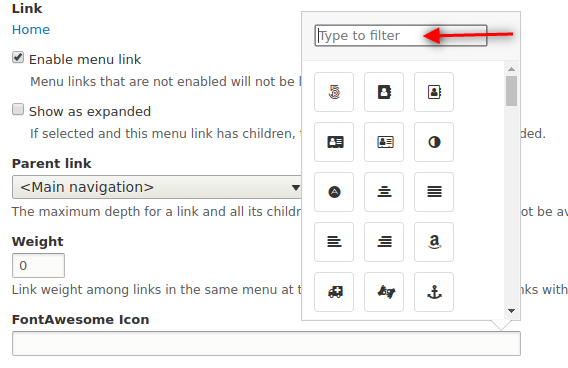
Task: Pick the align justify icon
Action: coord(434,192)
